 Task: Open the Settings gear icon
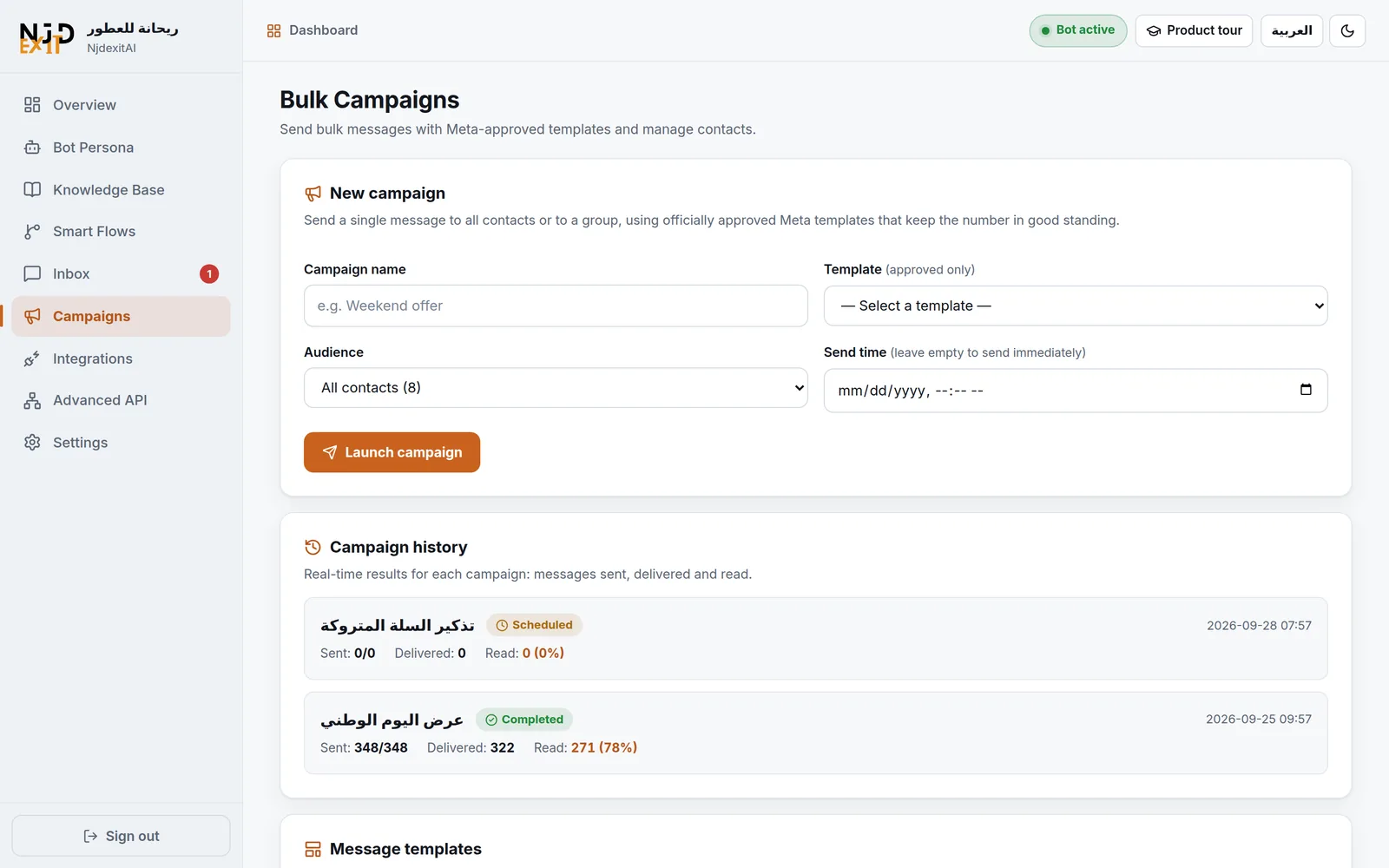click(32, 443)
